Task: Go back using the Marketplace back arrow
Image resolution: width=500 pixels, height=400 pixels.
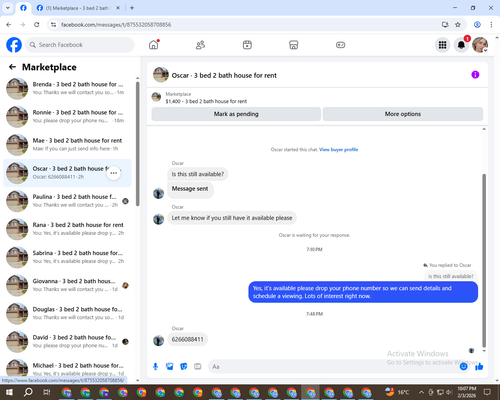Action: [x=12, y=67]
